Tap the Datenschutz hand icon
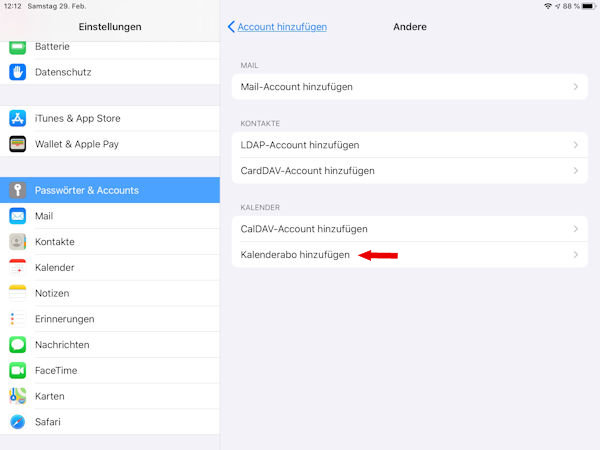Viewport: 600px width, 450px height. pyautogui.click(x=17, y=71)
